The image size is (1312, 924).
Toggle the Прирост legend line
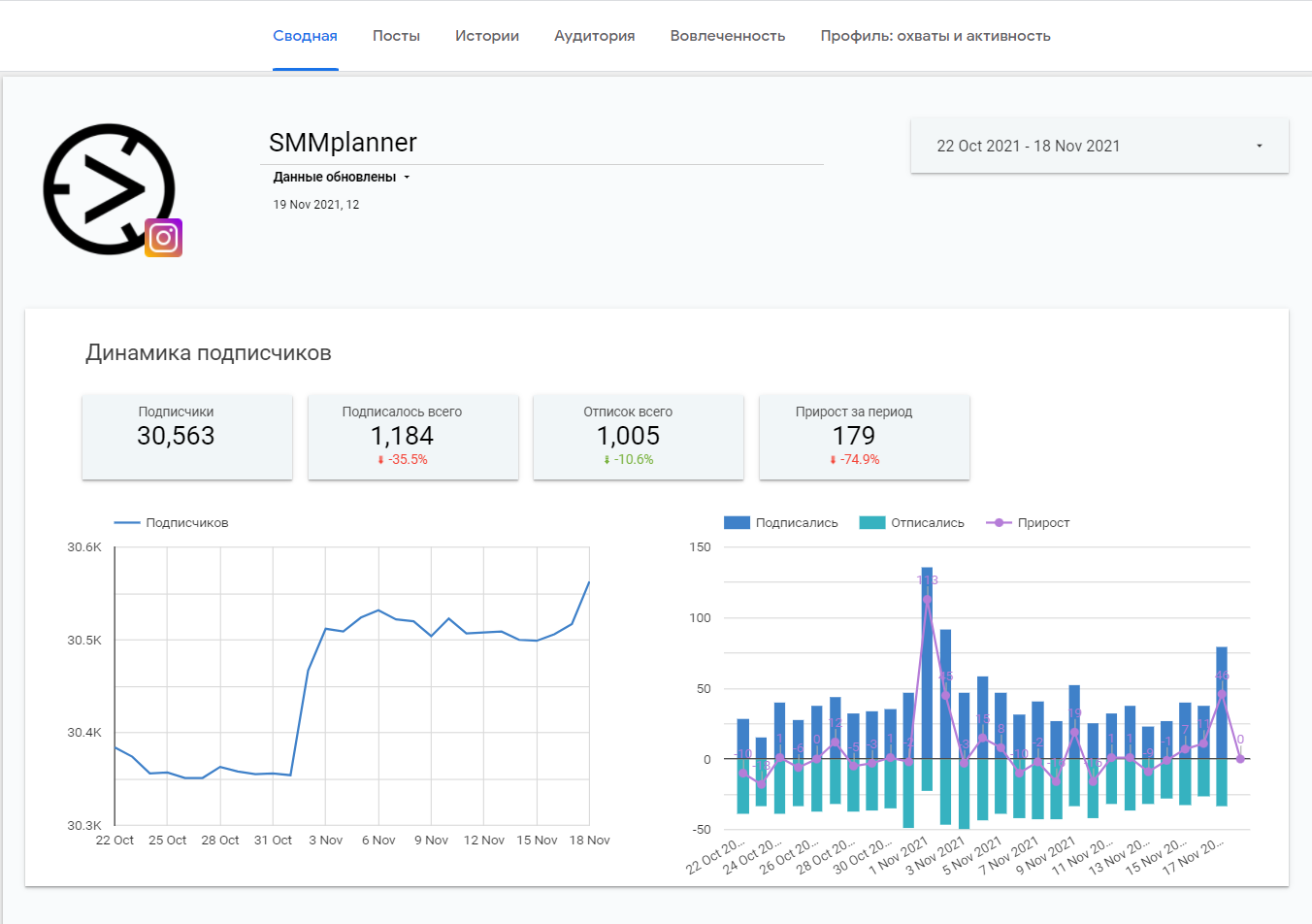pyautogui.click(x=1028, y=523)
